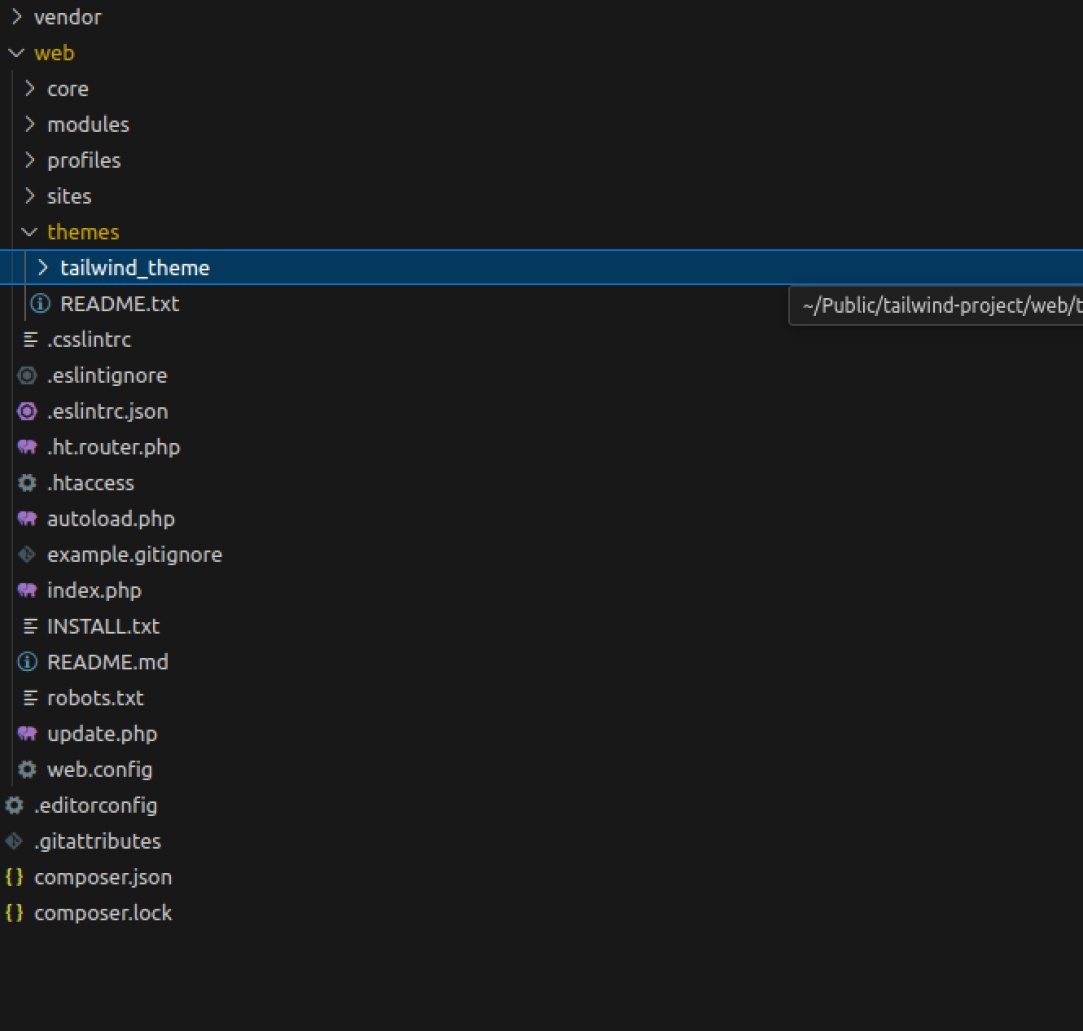Click the ESLint icon beside .eslintrc.json
The height and width of the screenshot is (1031, 1083).
pyautogui.click(x=27, y=411)
